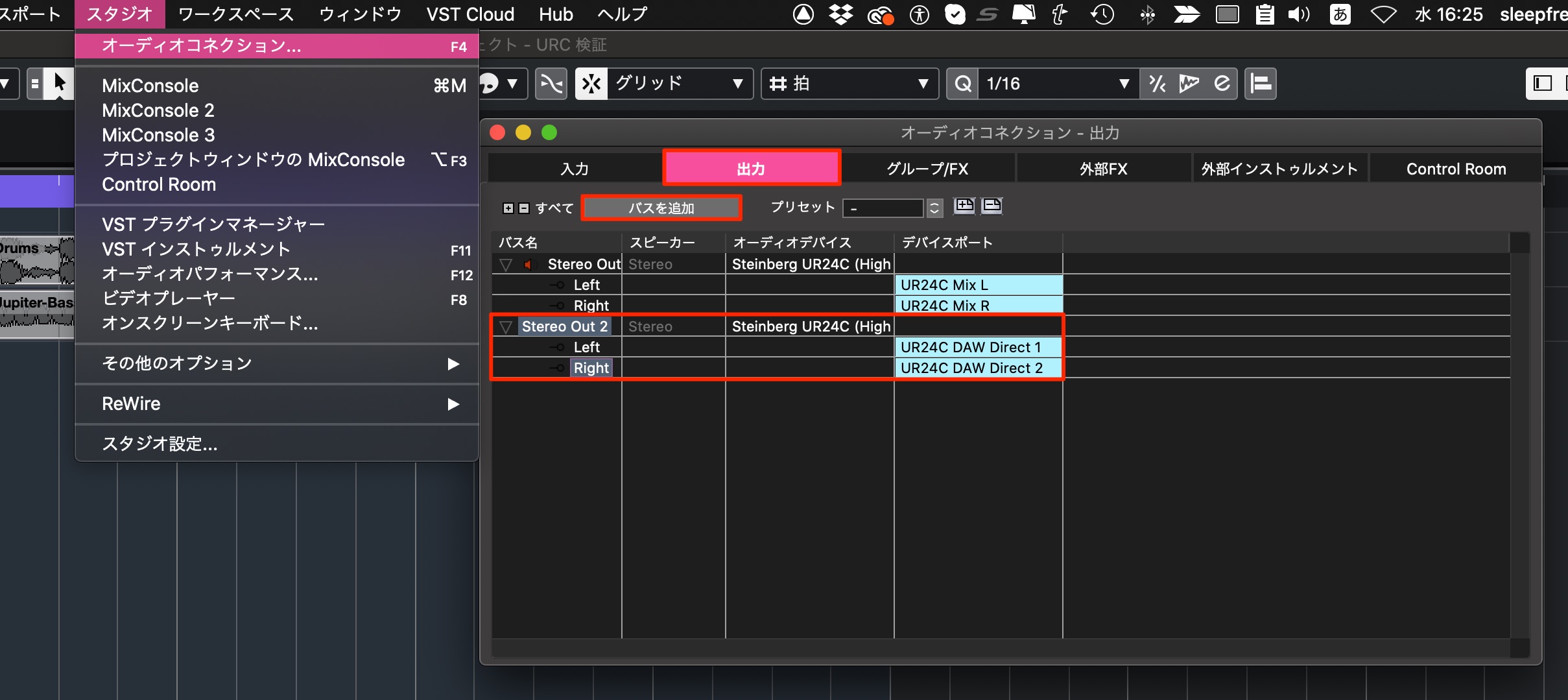Open dropdown arrow beside the color tool
1568x700 pixels.
click(512, 84)
